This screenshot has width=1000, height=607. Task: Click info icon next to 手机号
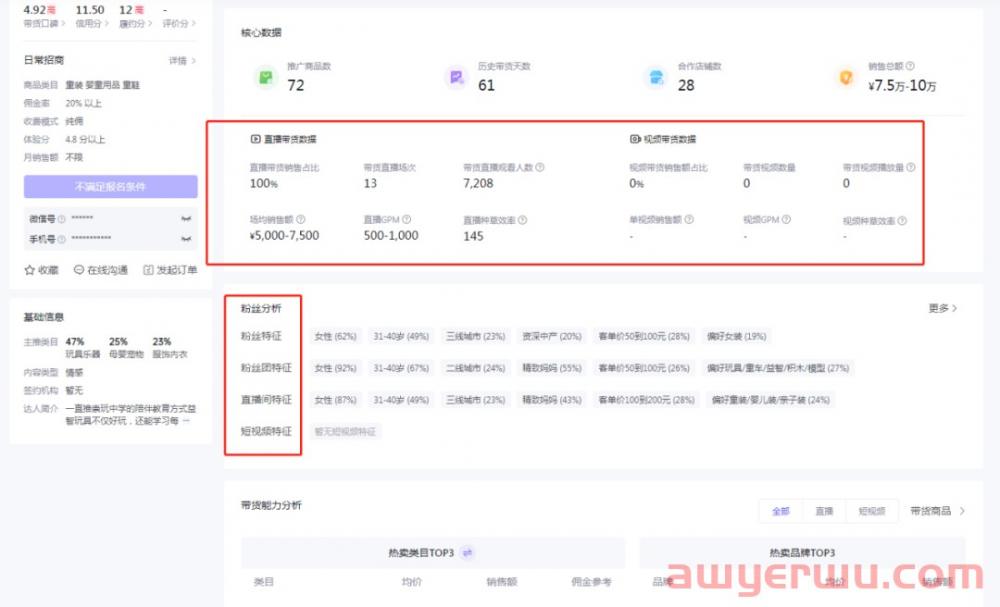[x=61, y=239]
